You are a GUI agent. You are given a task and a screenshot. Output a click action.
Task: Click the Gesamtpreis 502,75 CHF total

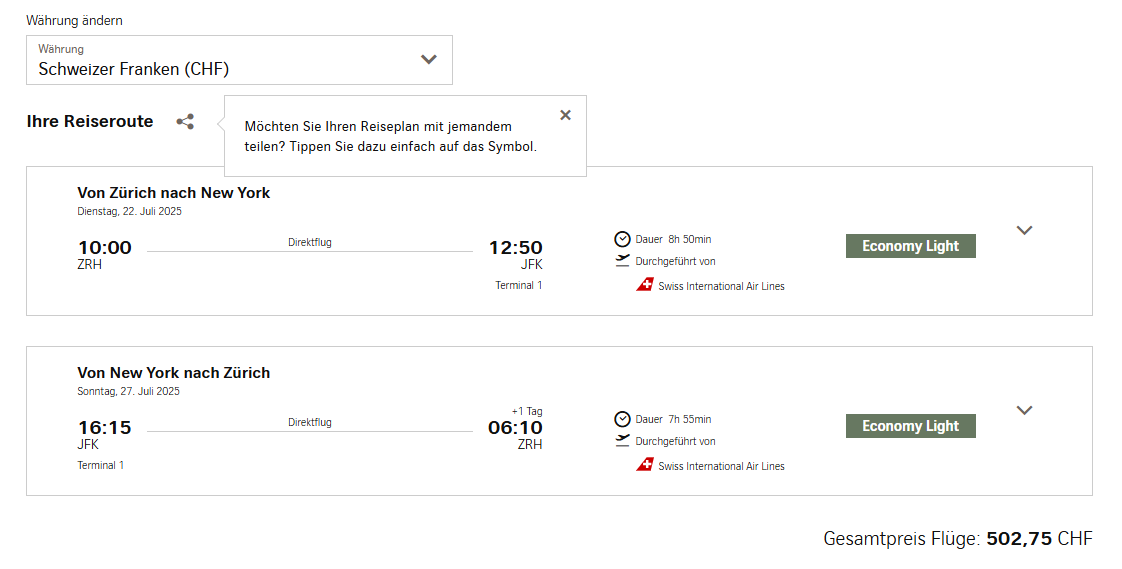point(957,539)
